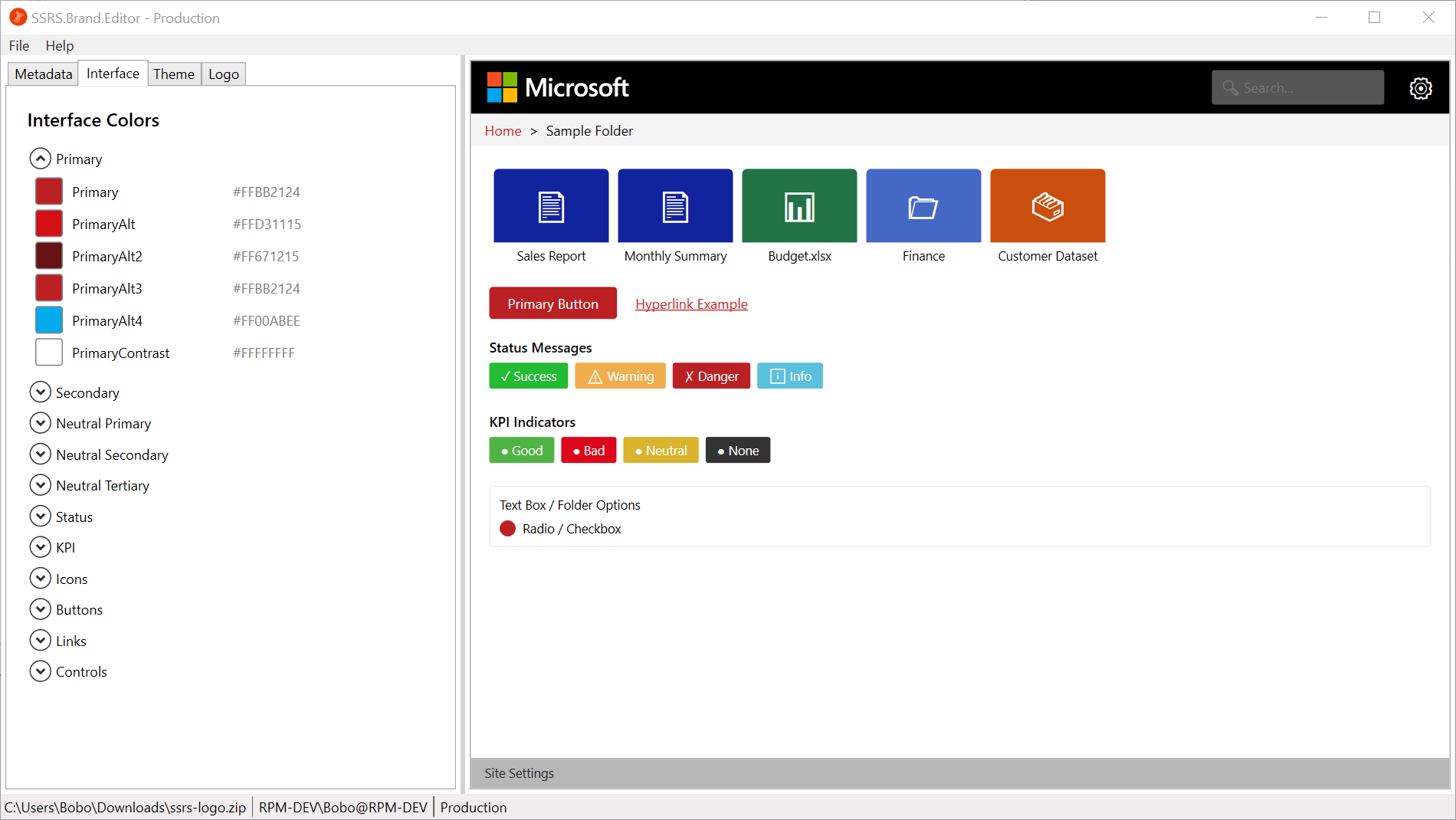This screenshot has width=1456, height=820.
Task: Open the Finance folder tile
Action: 923,206
